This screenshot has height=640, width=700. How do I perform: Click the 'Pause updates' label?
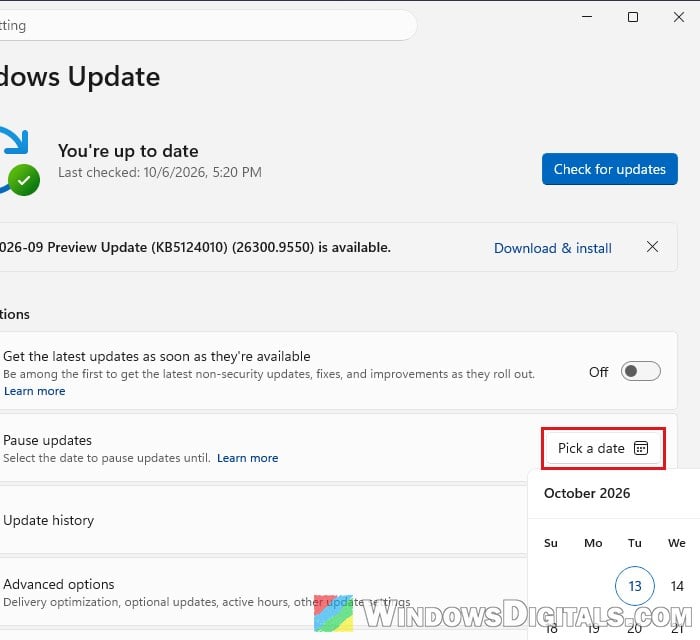click(47, 441)
